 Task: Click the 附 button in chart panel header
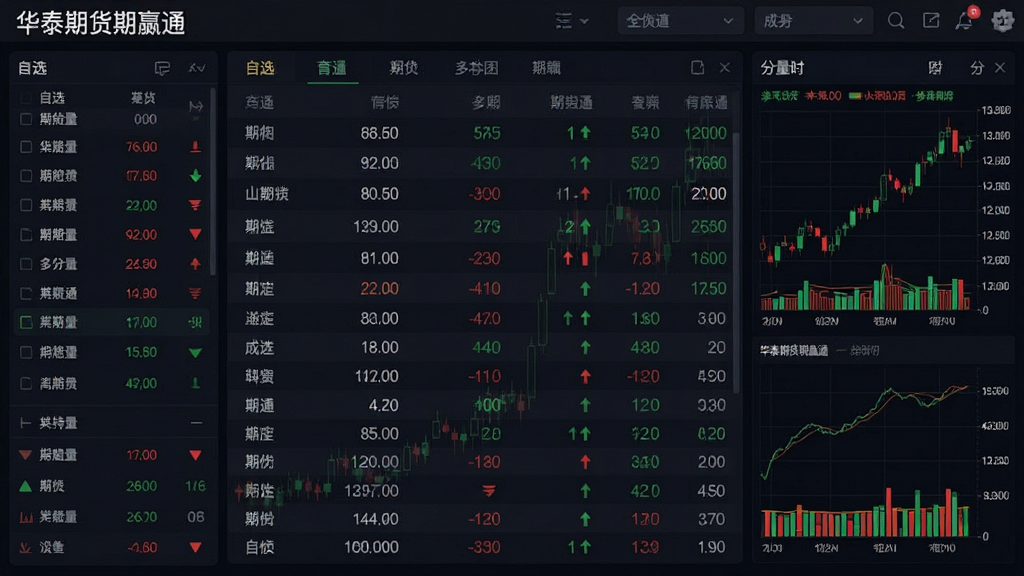[935, 68]
